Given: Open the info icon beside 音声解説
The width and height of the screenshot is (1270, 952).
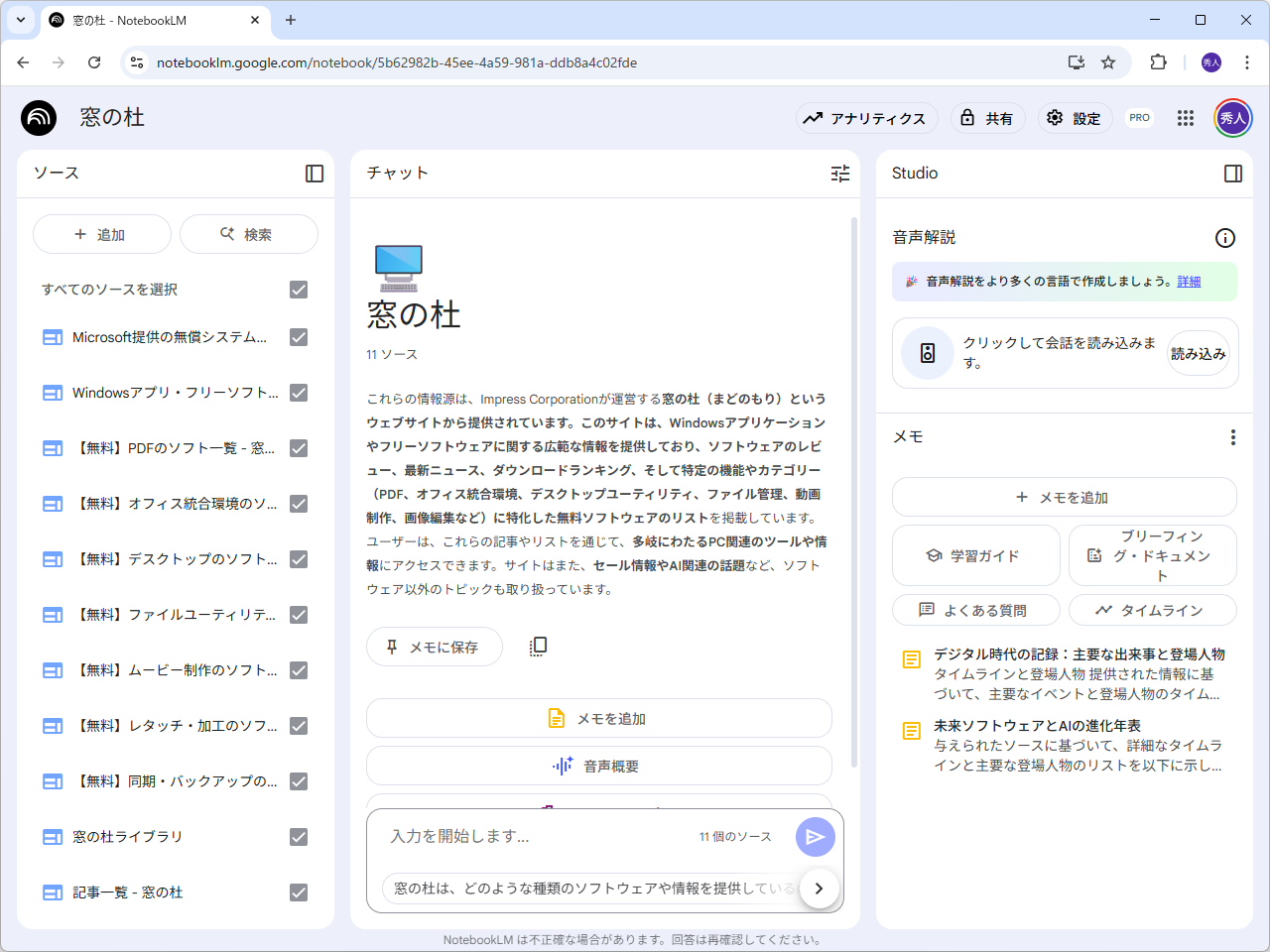Looking at the screenshot, I should coord(1225,237).
